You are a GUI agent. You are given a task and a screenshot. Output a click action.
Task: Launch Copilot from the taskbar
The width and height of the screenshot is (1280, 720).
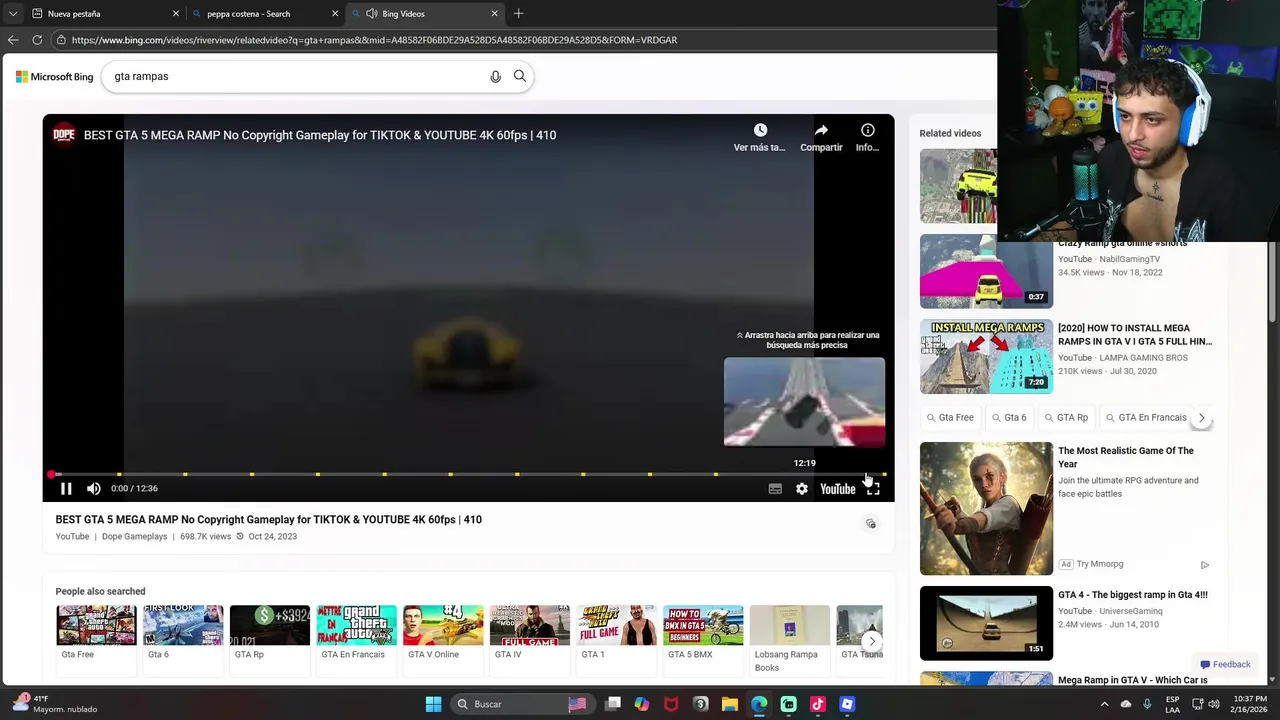(x=642, y=704)
